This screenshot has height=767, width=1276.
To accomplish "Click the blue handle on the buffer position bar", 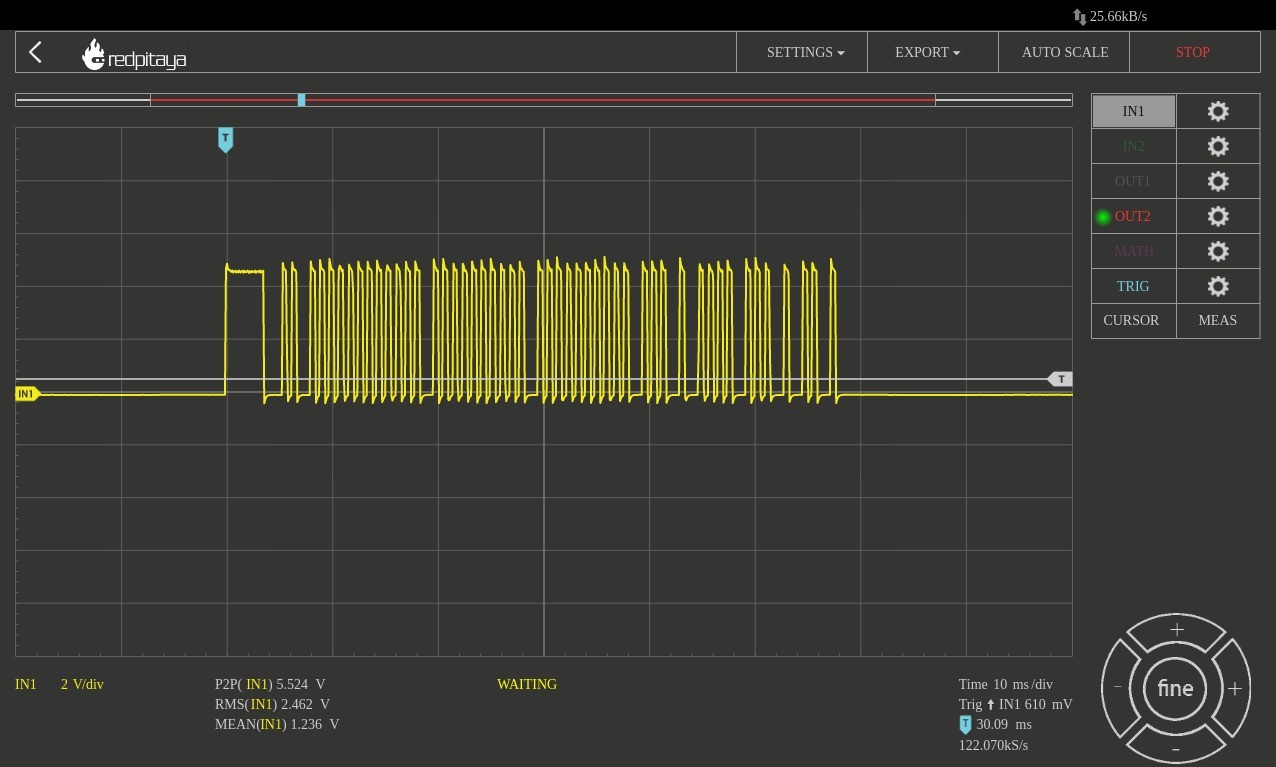I will [301, 100].
